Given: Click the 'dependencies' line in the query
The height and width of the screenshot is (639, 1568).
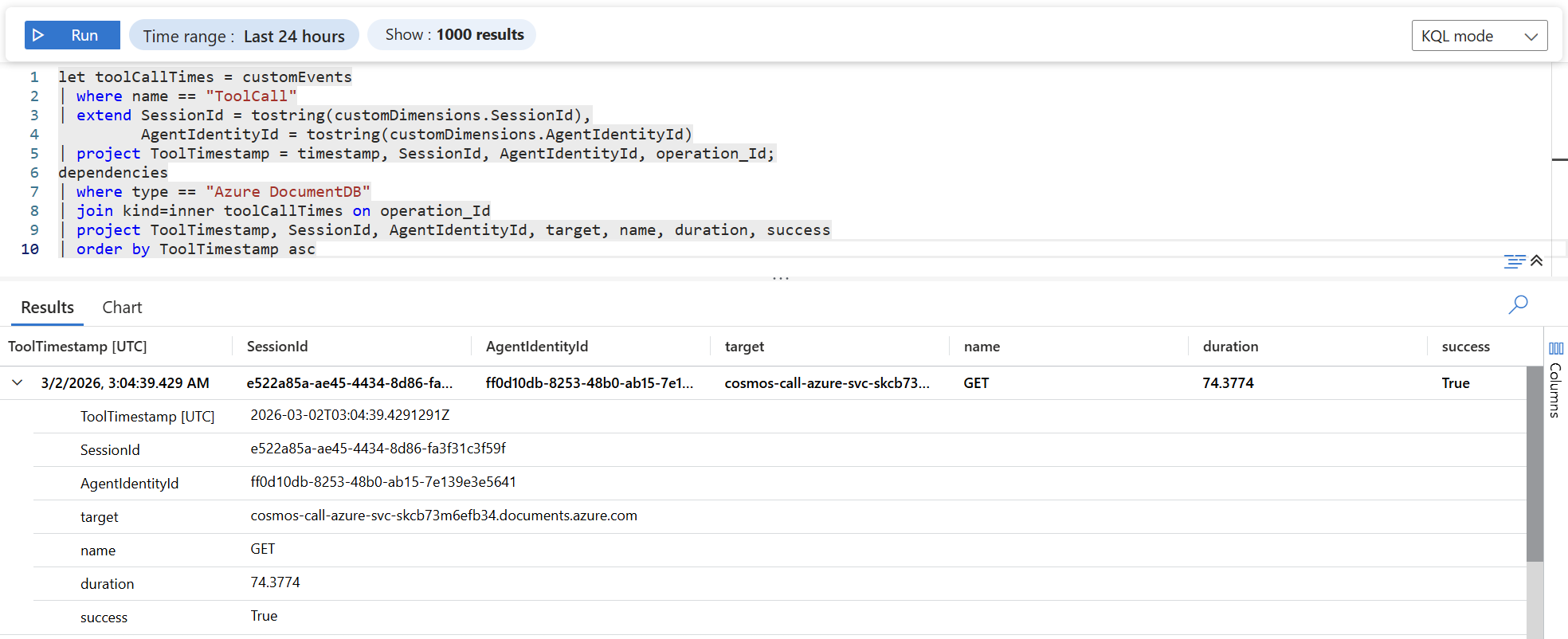Looking at the screenshot, I should pos(113,173).
